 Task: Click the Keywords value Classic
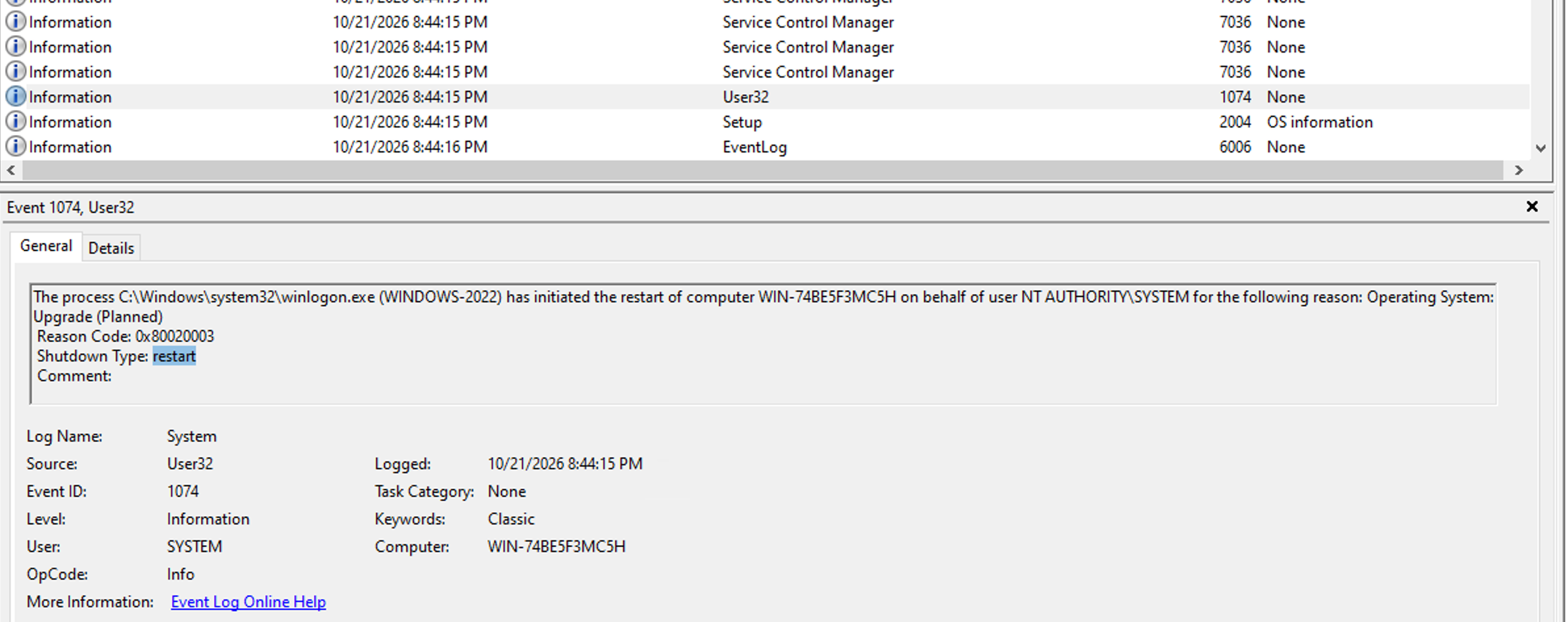(511, 519)
